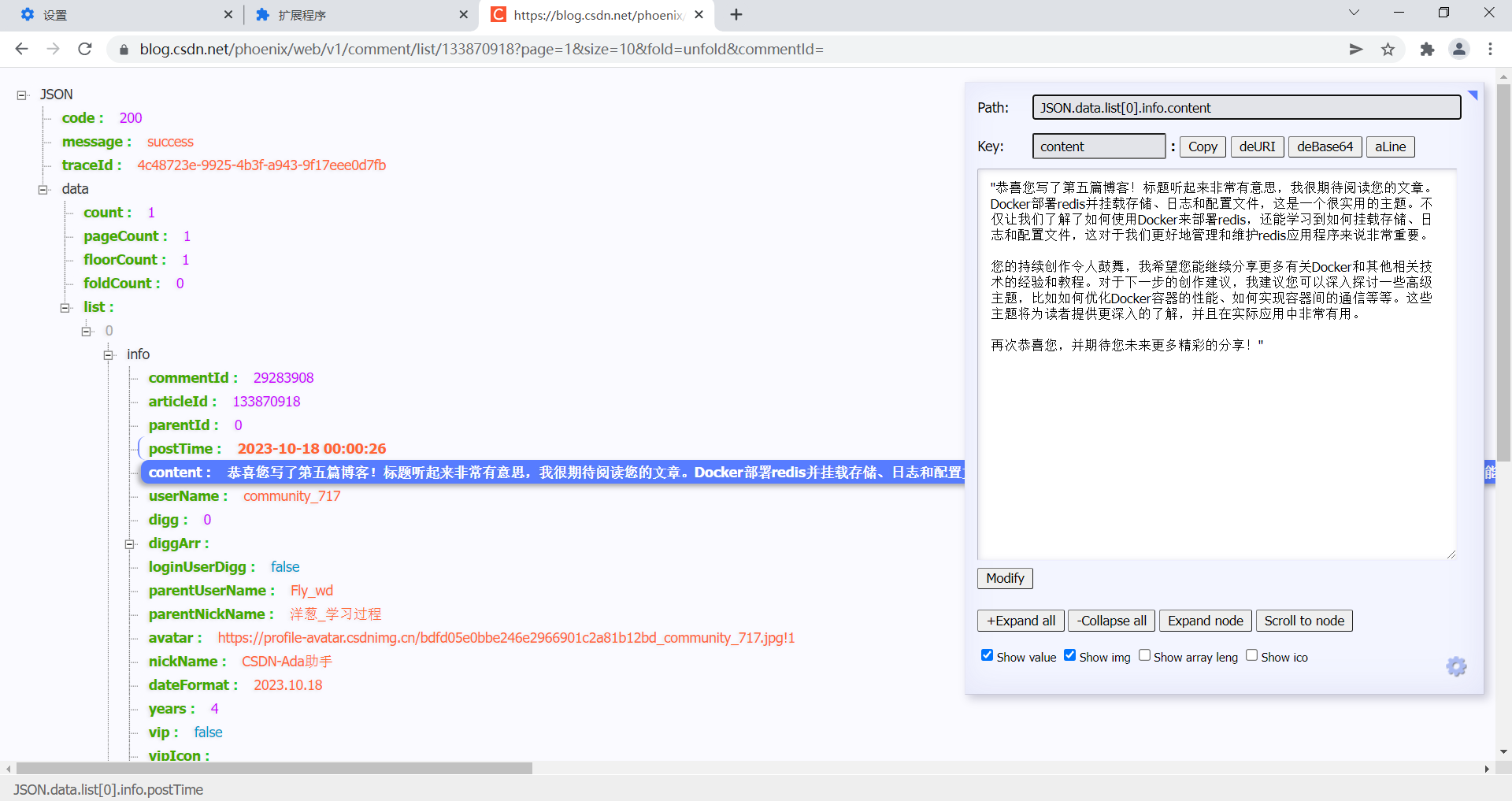The width and height of the screenshot is (1512, 801).
Task: Disable the Show img checkbox
Action: coord(1069,655)
